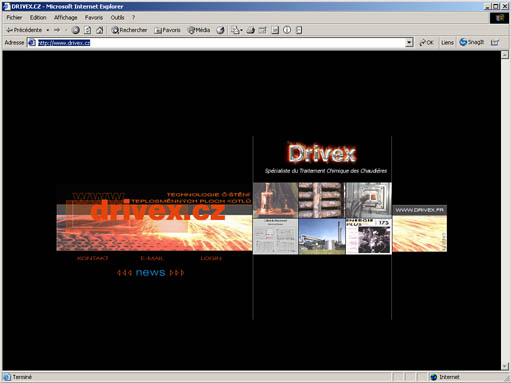Click the KONTAKT link

93,258
